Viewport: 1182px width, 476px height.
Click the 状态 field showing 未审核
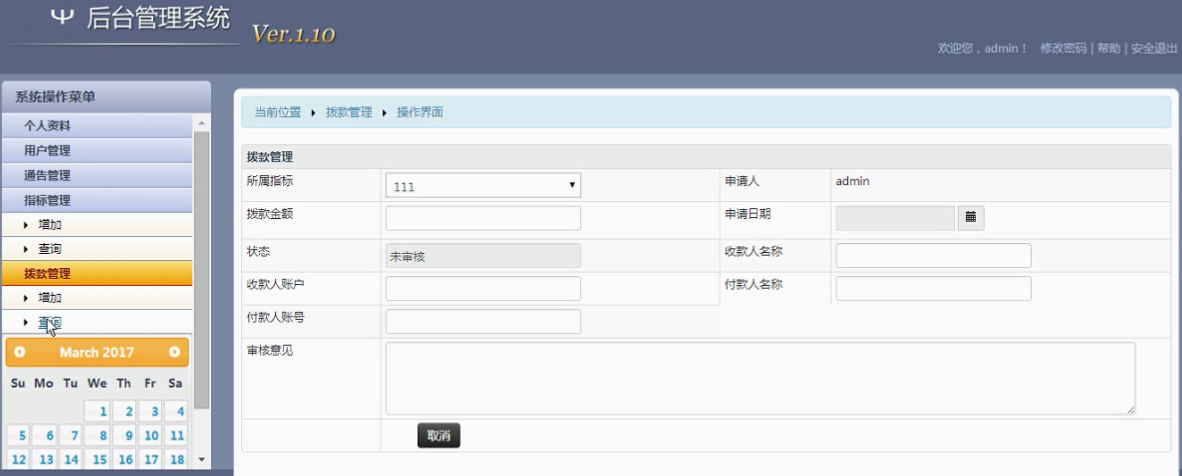(483, 256)
